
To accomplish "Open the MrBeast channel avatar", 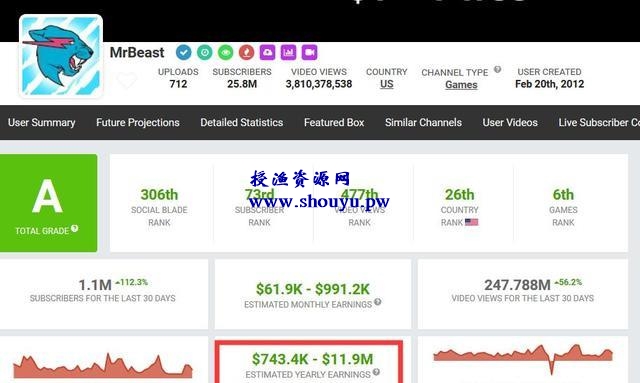I will coord(61,56).
